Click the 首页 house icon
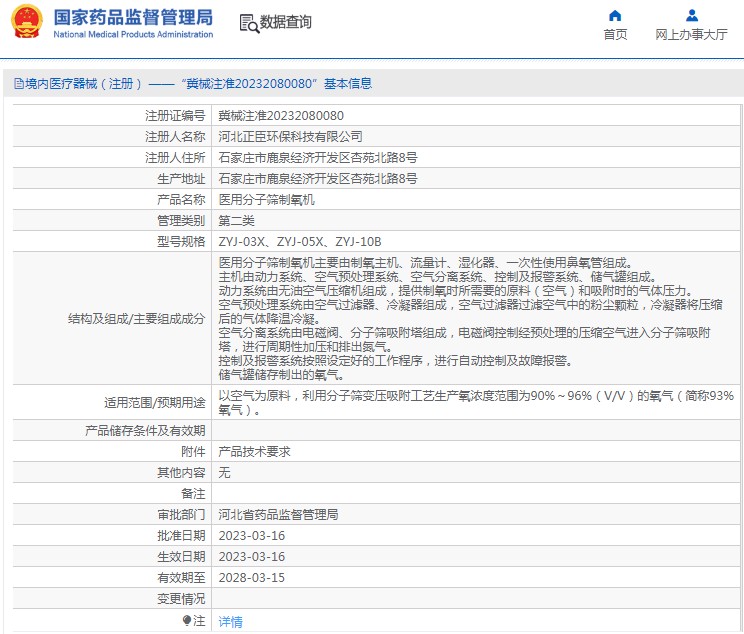The height and width of the screenshot is (634, 744). tap(615, 15)
